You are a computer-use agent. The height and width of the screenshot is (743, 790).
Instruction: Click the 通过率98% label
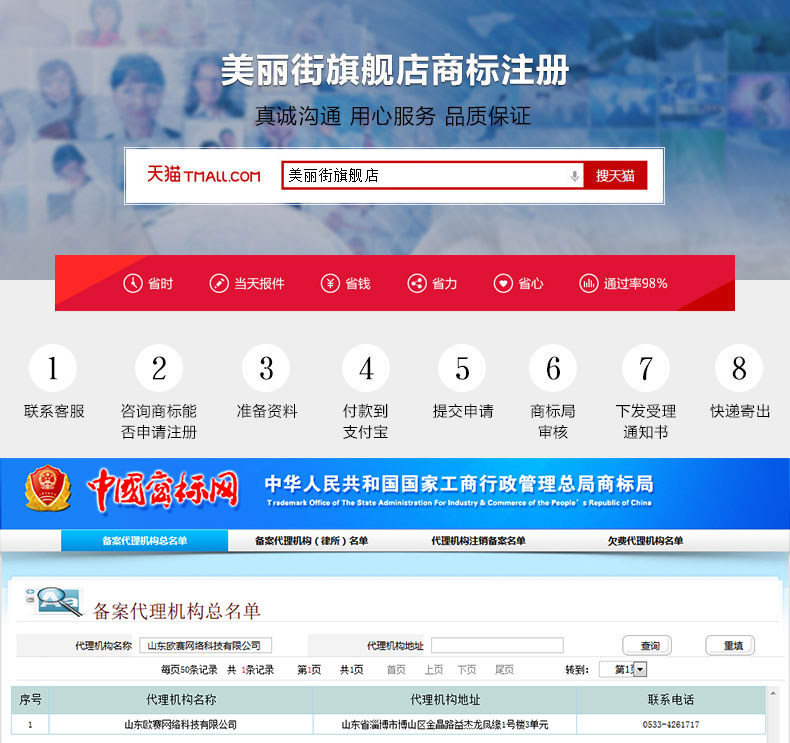[x=635, y=284]
